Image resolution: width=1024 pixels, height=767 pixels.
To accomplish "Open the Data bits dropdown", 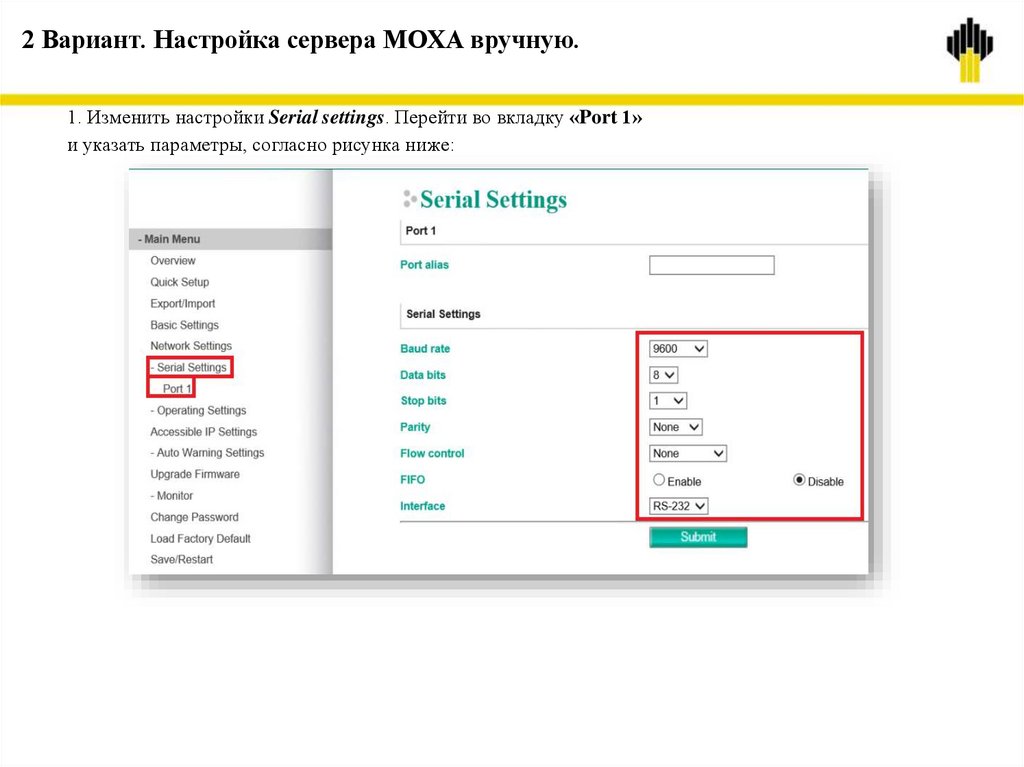I will [x=662, y=374].
